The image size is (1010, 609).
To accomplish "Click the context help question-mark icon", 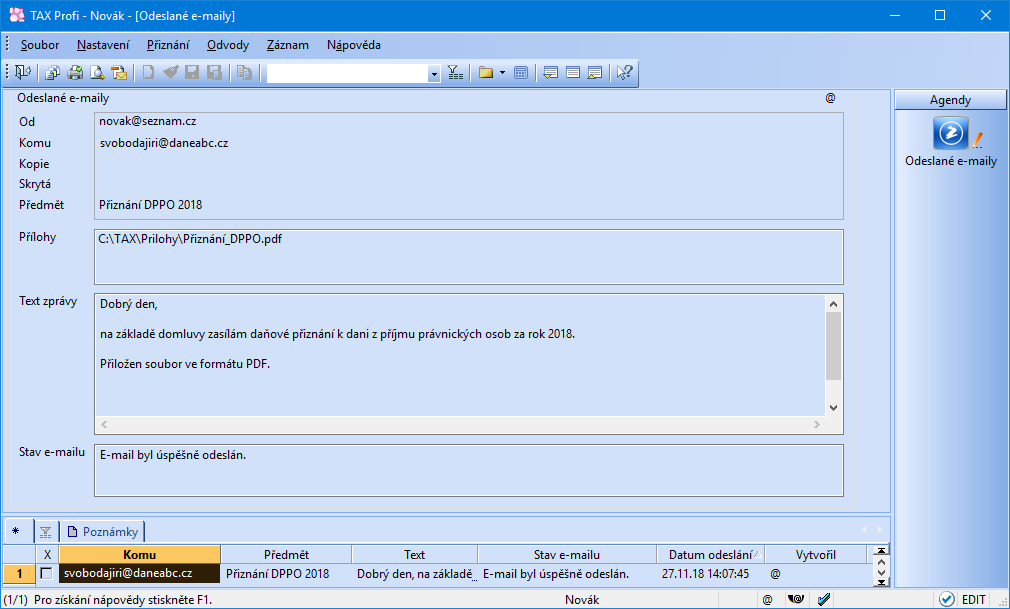I will point(624,73).
